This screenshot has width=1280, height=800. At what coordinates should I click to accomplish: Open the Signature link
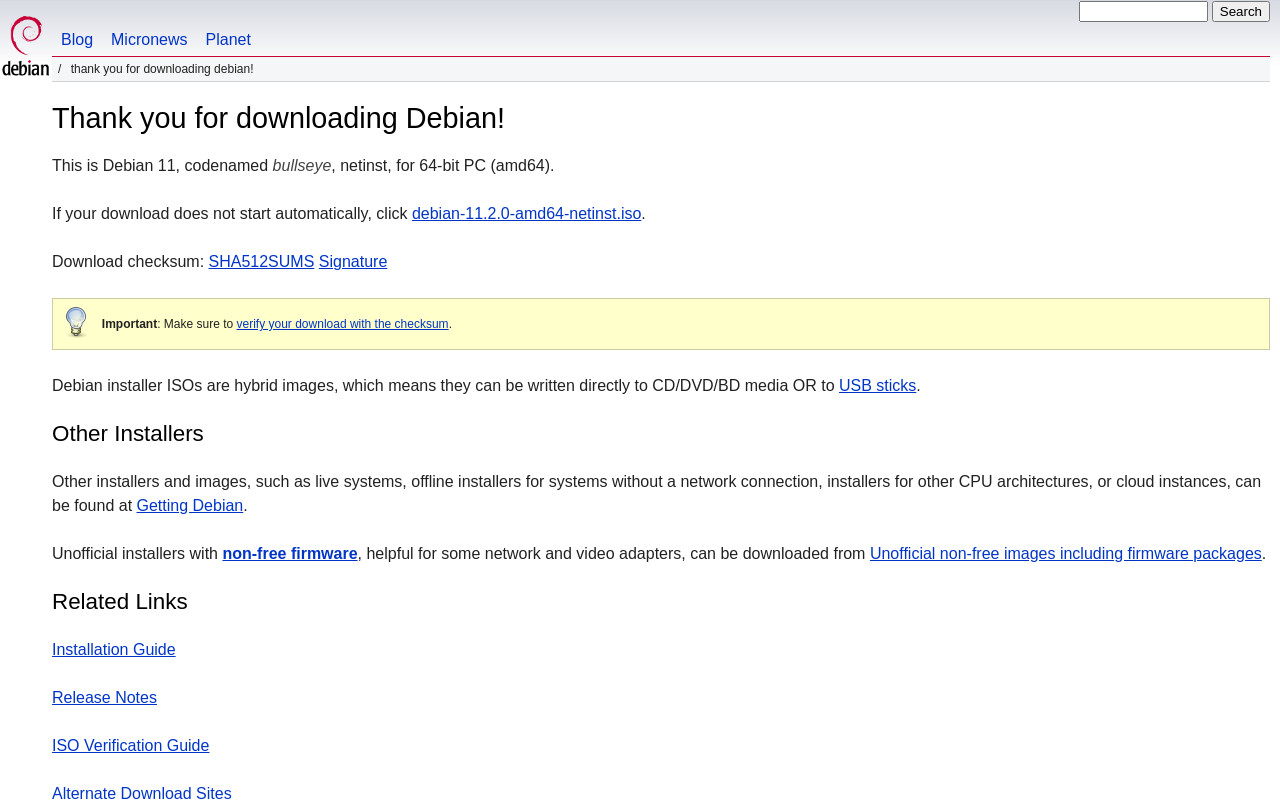click(353, 262)
